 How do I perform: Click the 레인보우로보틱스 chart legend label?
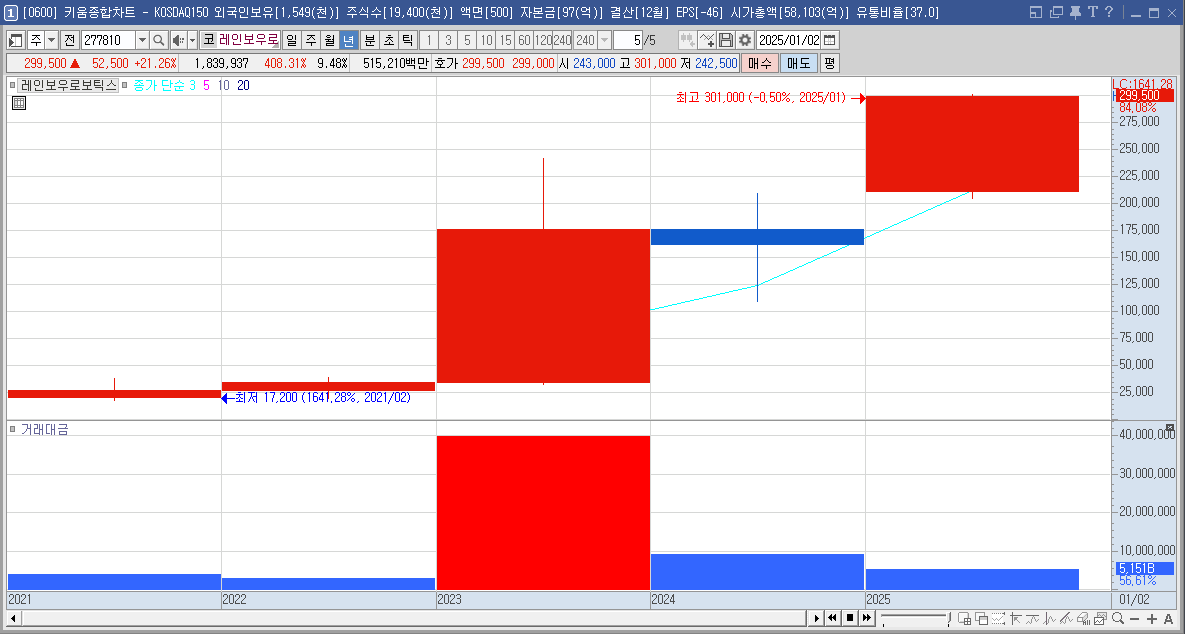point(69,85)
